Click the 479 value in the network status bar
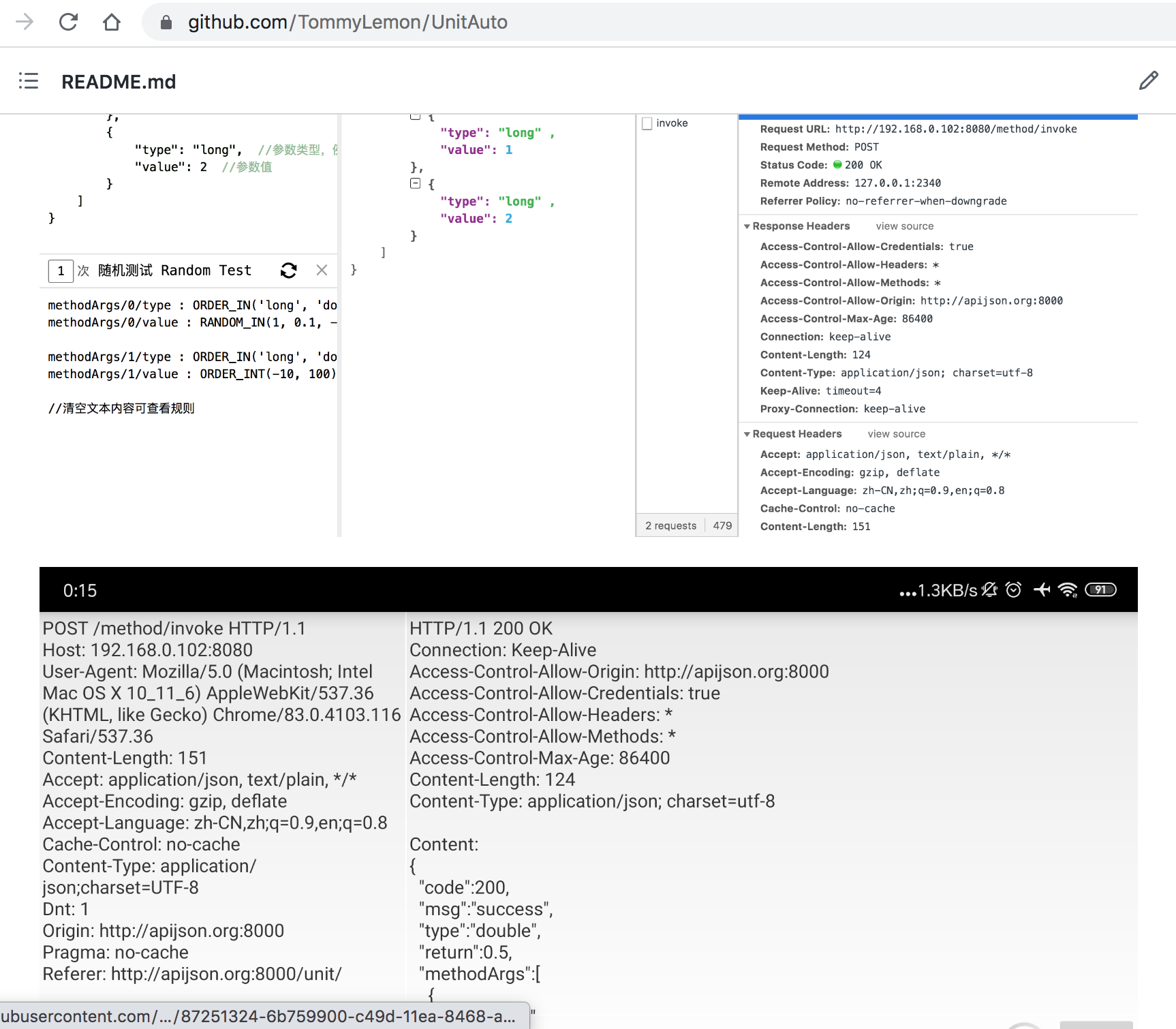This screenshot has width=1176, height=1029. (x=722, y=525)
